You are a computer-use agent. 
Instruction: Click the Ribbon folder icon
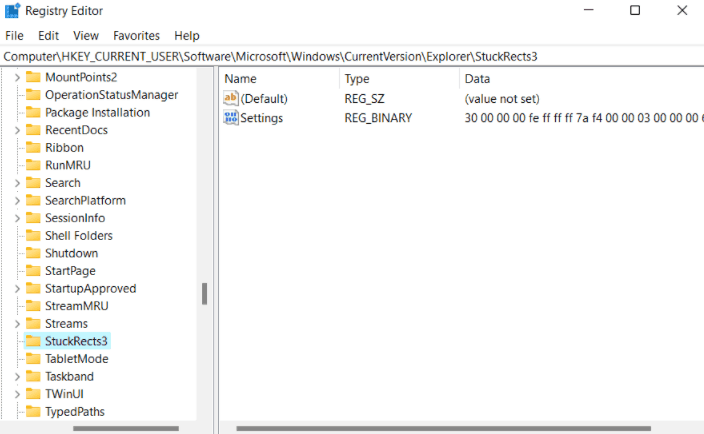33,147
